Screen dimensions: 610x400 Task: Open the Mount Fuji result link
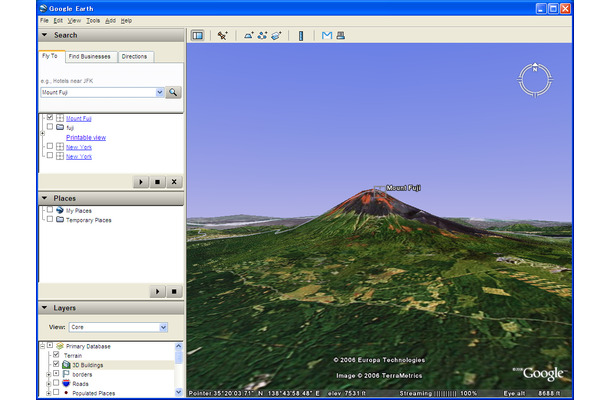(x=79, y=118)
